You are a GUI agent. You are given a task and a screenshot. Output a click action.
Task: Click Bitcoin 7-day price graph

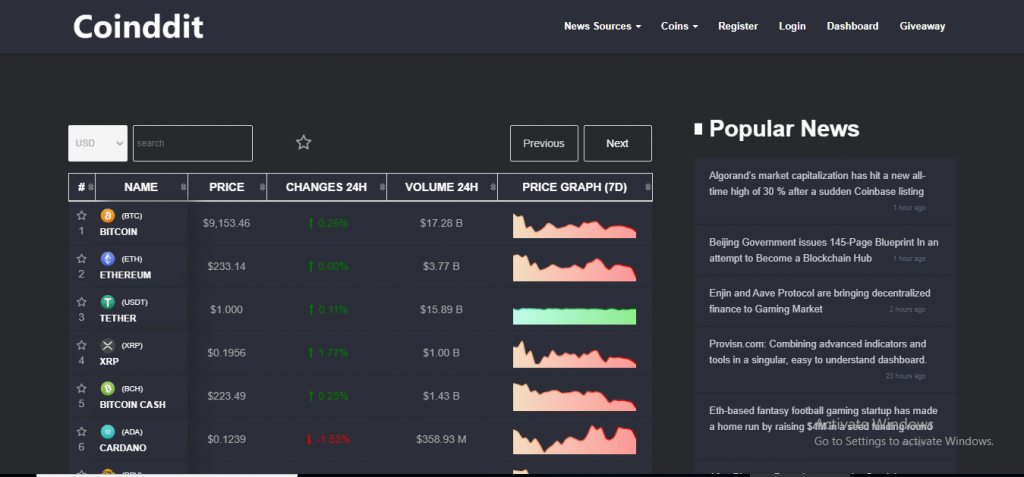[575, 225]
